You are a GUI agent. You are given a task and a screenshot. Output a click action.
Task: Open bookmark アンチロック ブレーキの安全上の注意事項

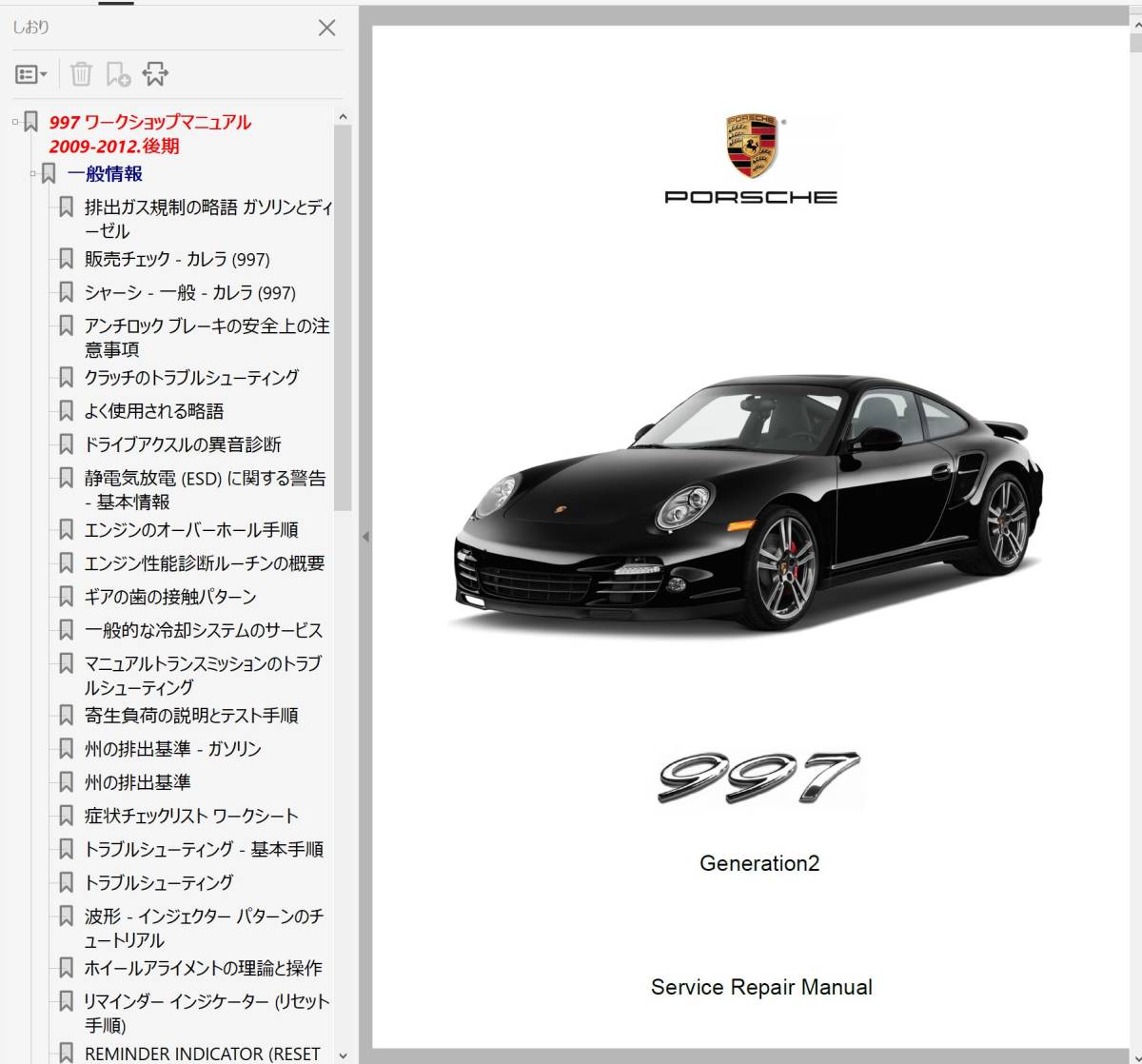tap(207, 338)
